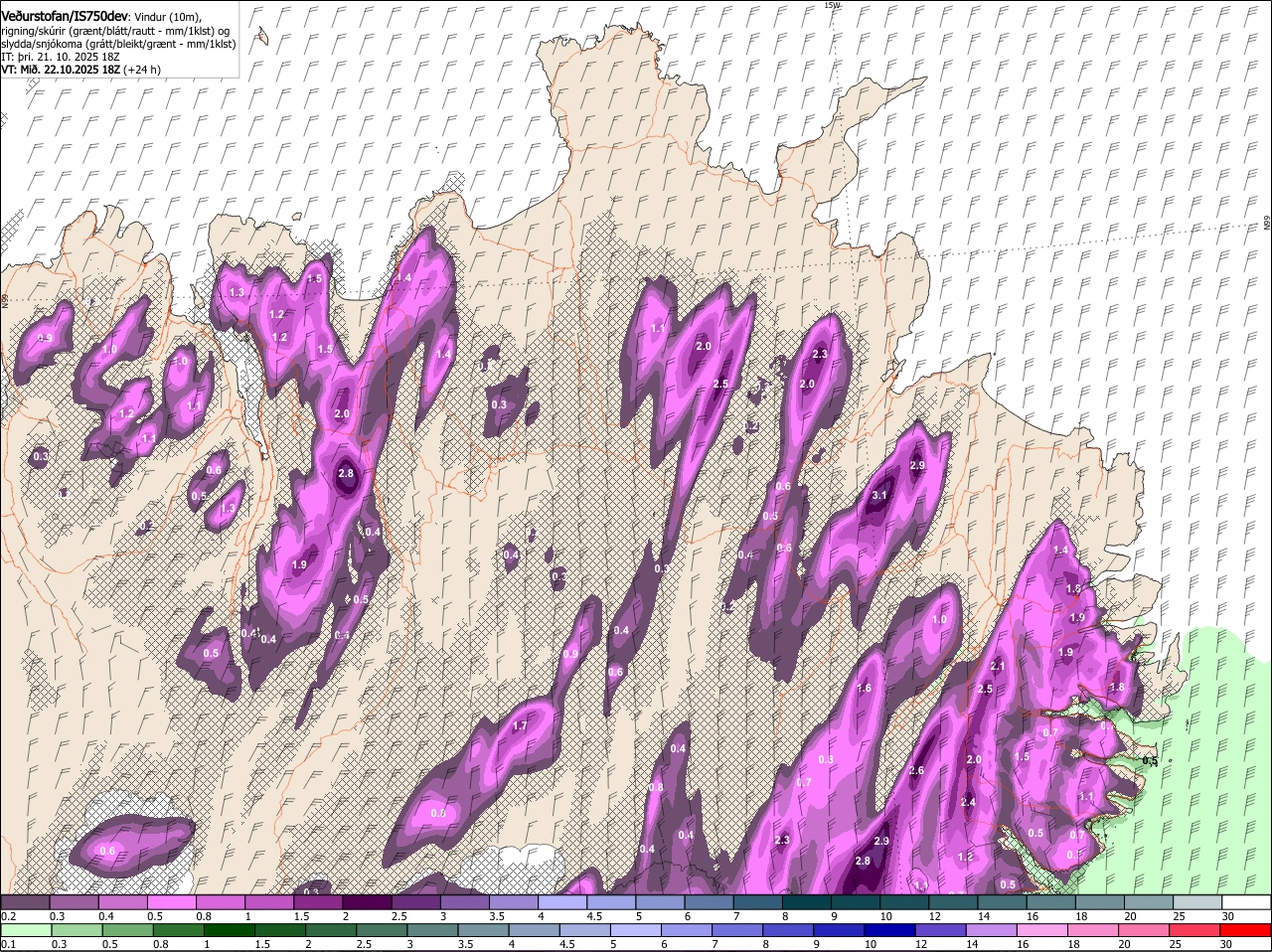Click the white swatch ending the upper legend
The image size is (1272, 952).
tap(1247, 902)
